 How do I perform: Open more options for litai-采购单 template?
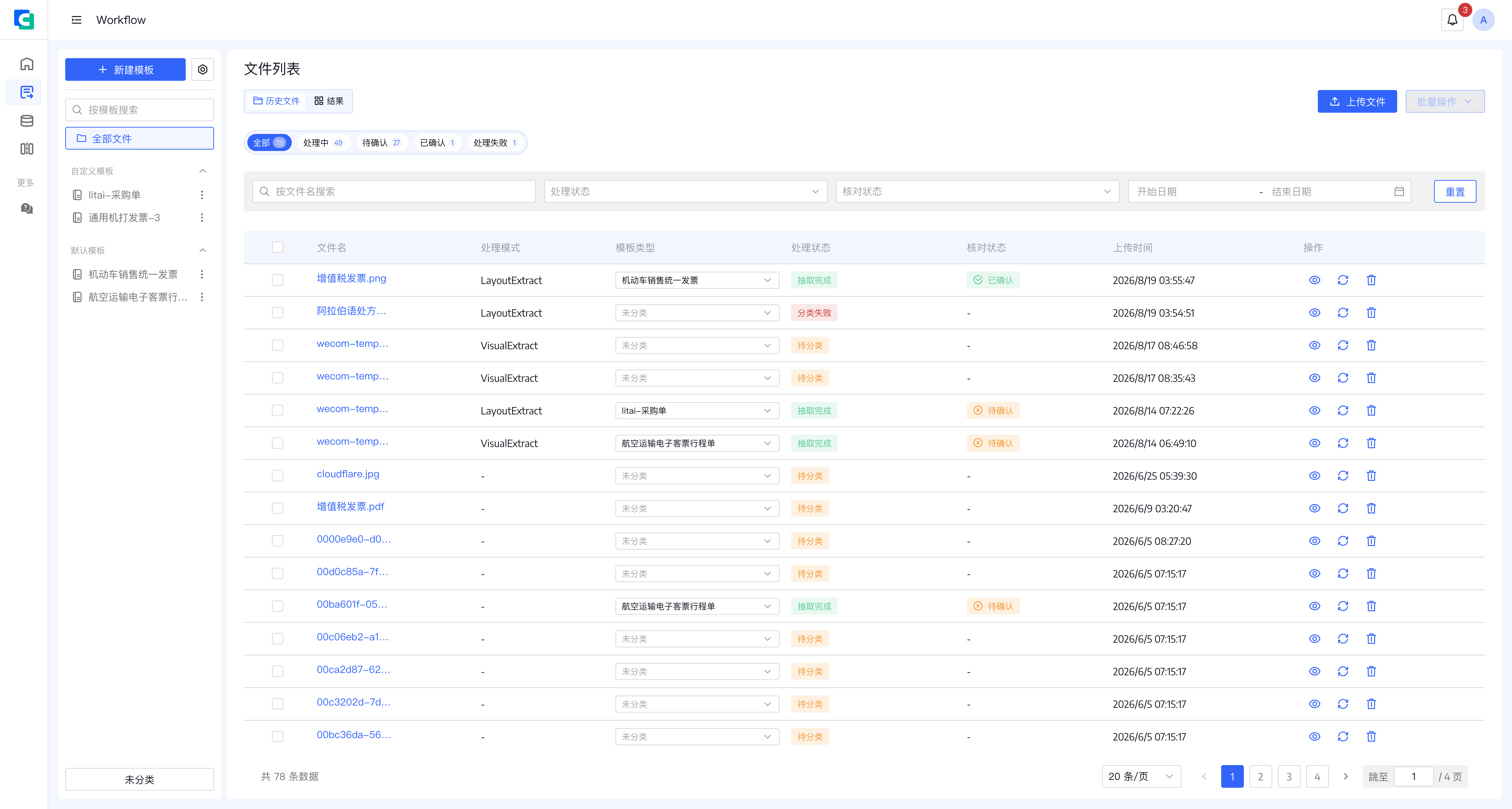pyautogui.click(x=202, y=195)
